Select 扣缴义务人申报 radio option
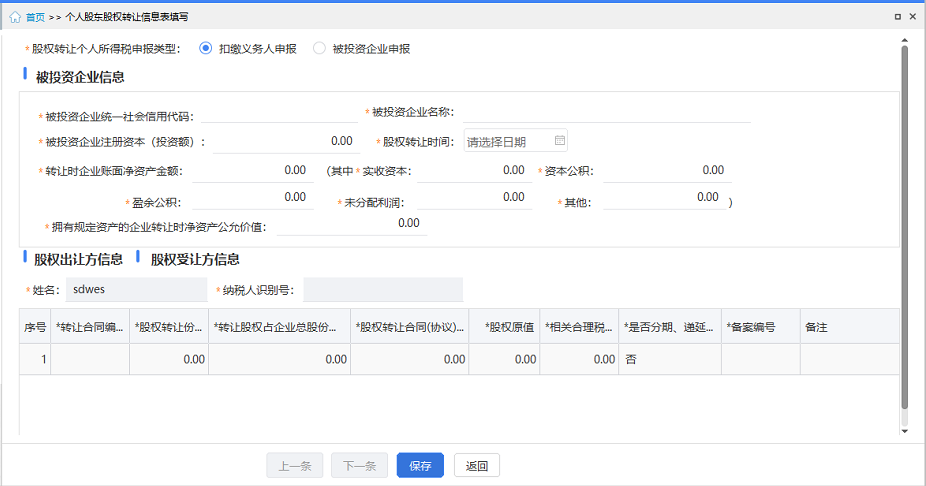926x486 pixels. click(x=206, y=48)
